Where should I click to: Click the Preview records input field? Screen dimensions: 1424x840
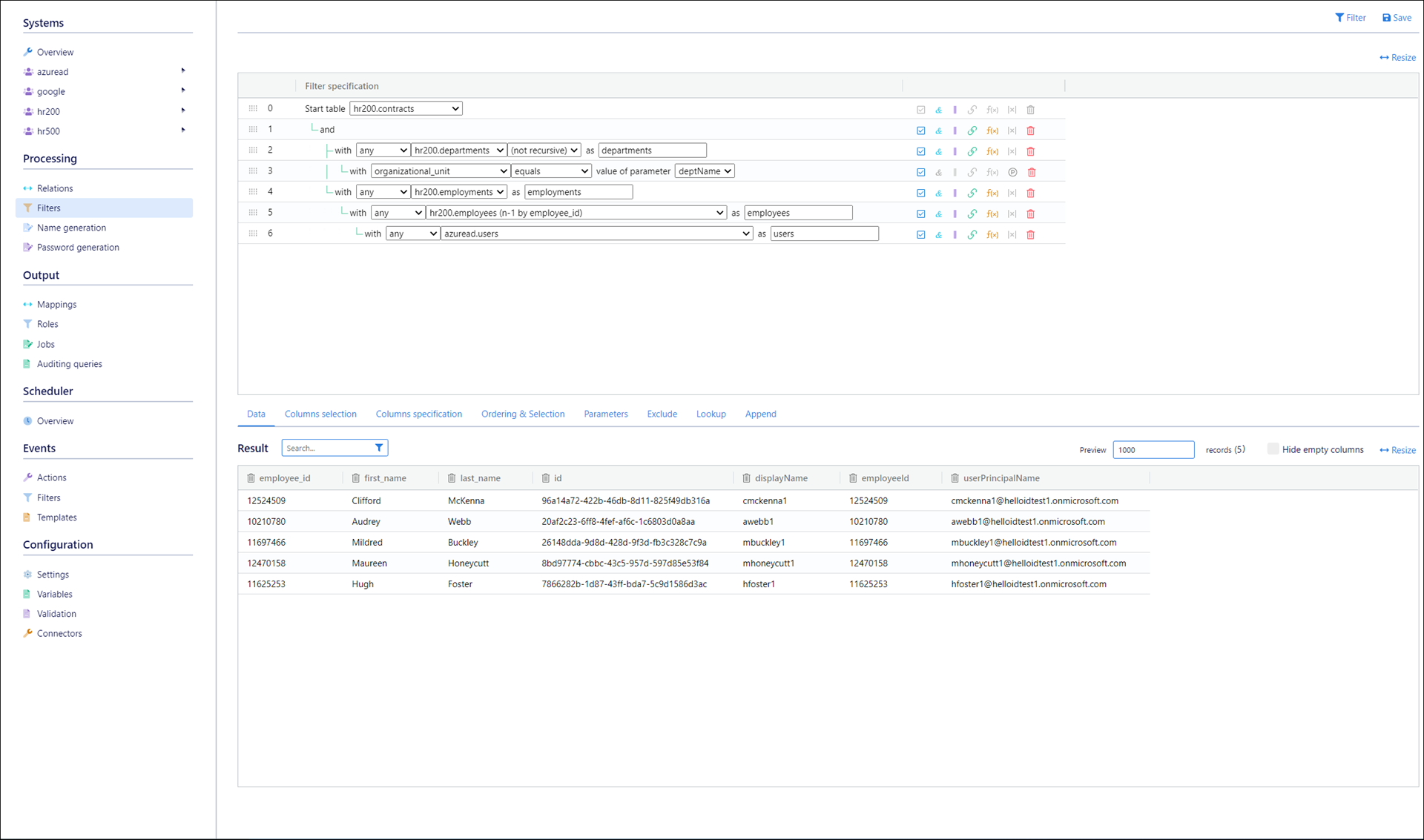pos(1153,449)
